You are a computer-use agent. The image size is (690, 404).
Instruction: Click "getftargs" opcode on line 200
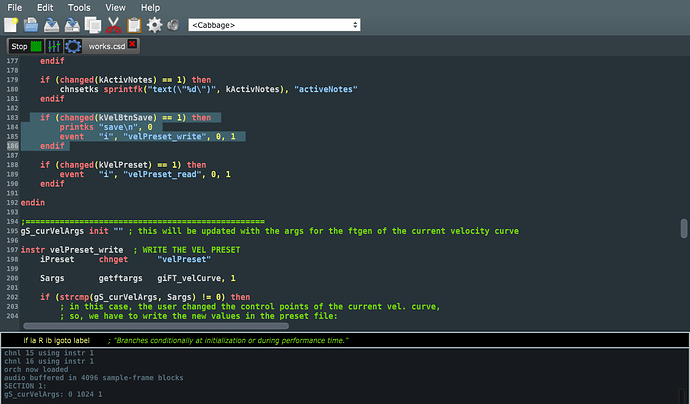tap(120, 278)
